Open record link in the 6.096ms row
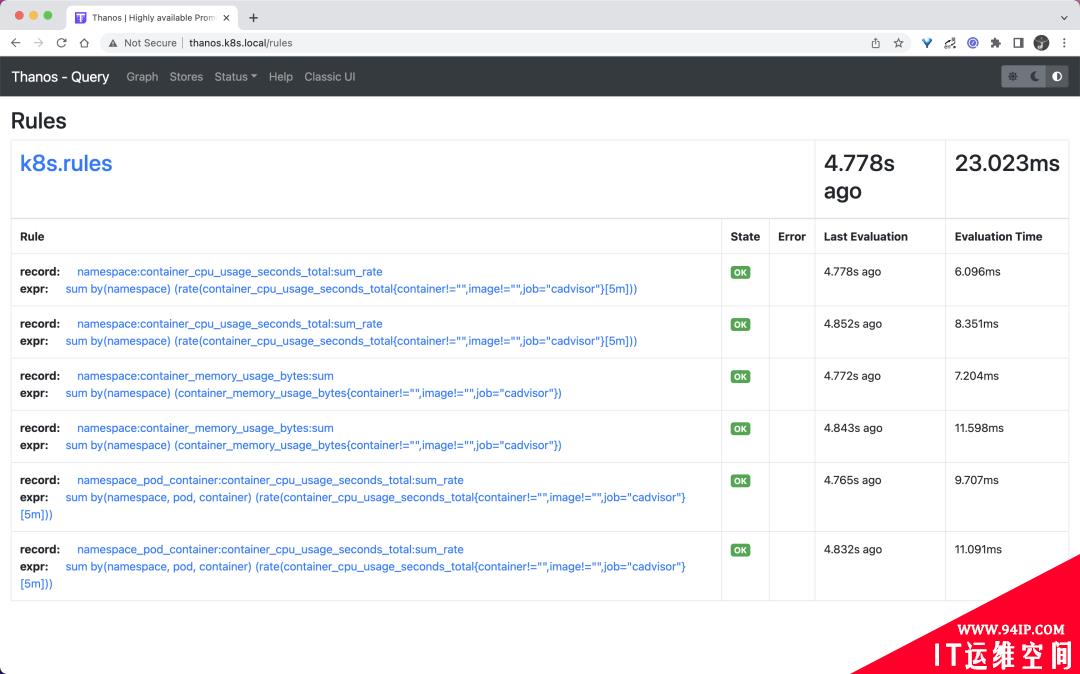 pos(229,272)
